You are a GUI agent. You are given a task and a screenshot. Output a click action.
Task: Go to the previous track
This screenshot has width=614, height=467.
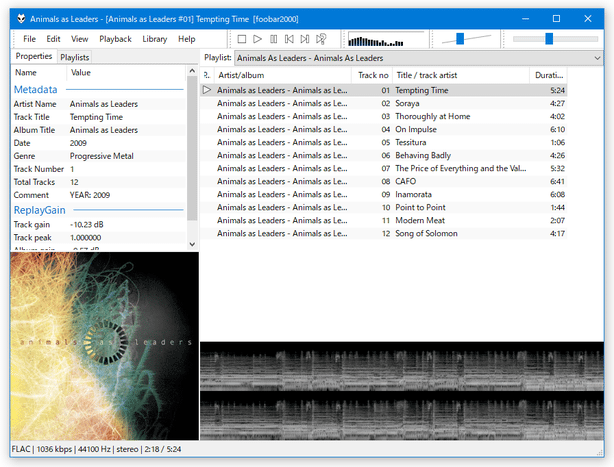coord(289,39)
